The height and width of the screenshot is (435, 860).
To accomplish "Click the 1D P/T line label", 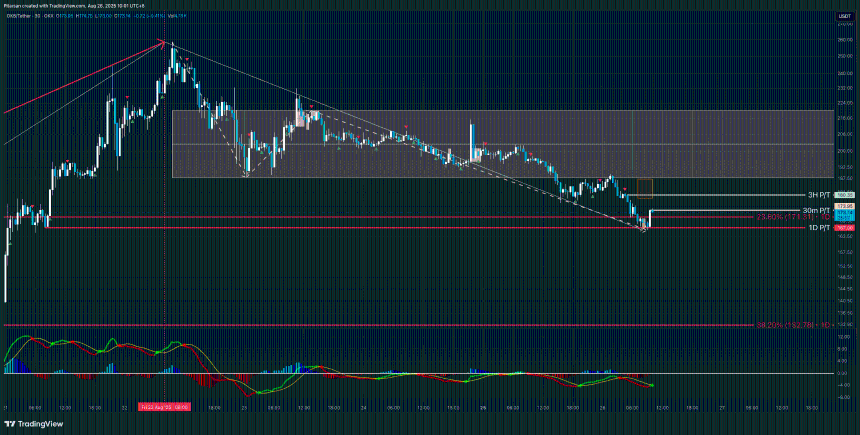I will pos(819,228).
